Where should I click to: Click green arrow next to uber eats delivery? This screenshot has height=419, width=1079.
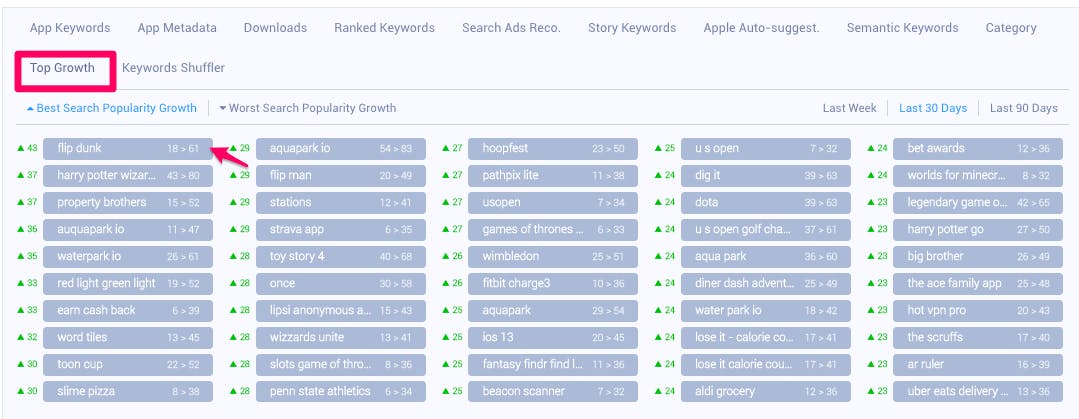click(x=871, y=392)
